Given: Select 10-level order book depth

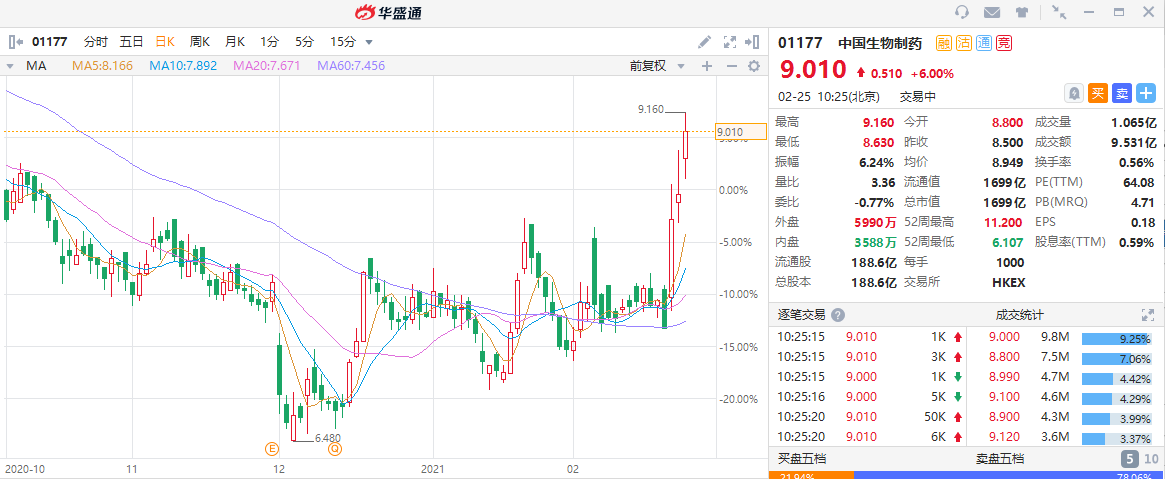Looking at the screenshot, I should tap(1151, 458).
